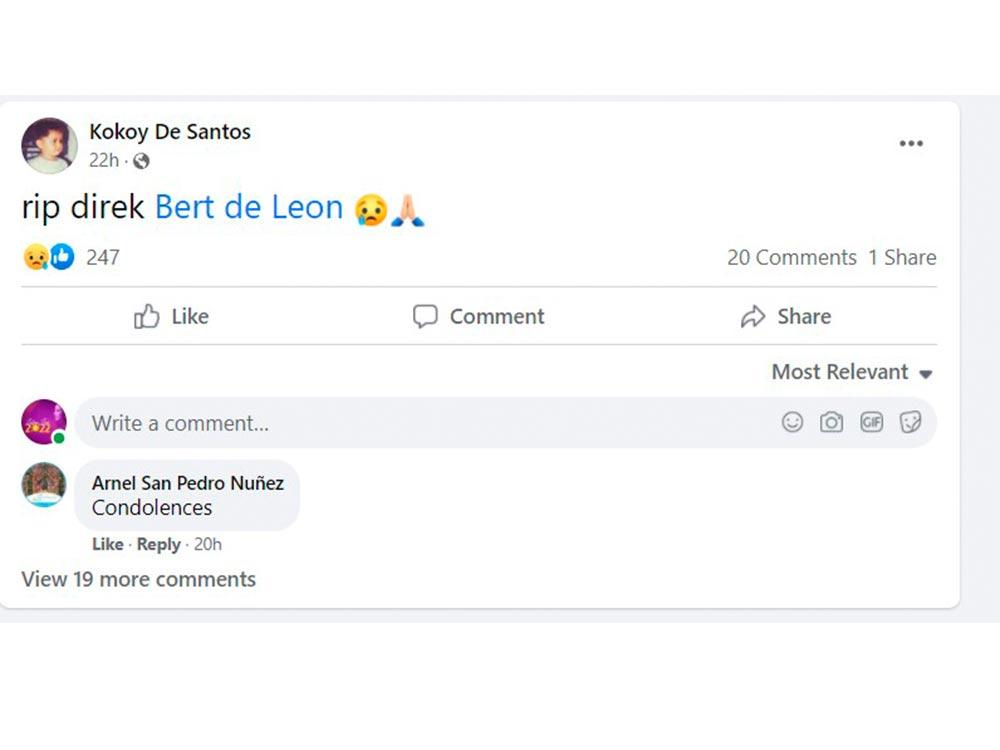Click the public globe privacy icon
The image size is (1000, 750).
point(141,161)
